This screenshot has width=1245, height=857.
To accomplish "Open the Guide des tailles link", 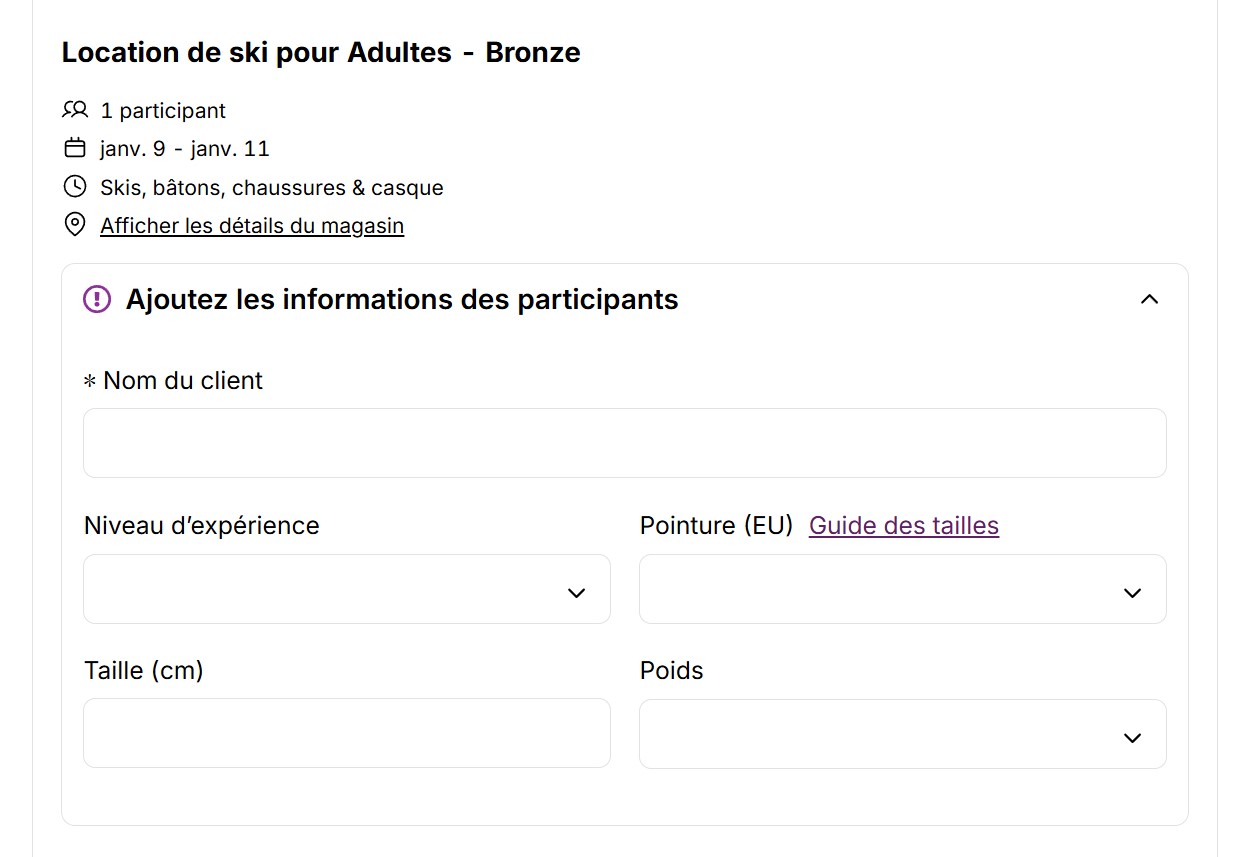I will pos(903,526).
